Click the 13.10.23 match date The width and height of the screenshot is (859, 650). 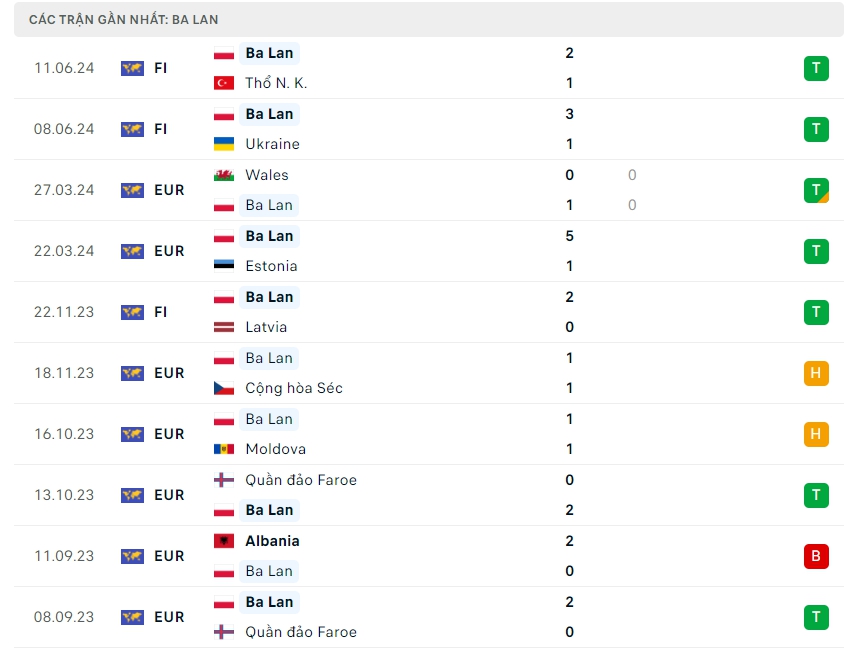[64, 495]
